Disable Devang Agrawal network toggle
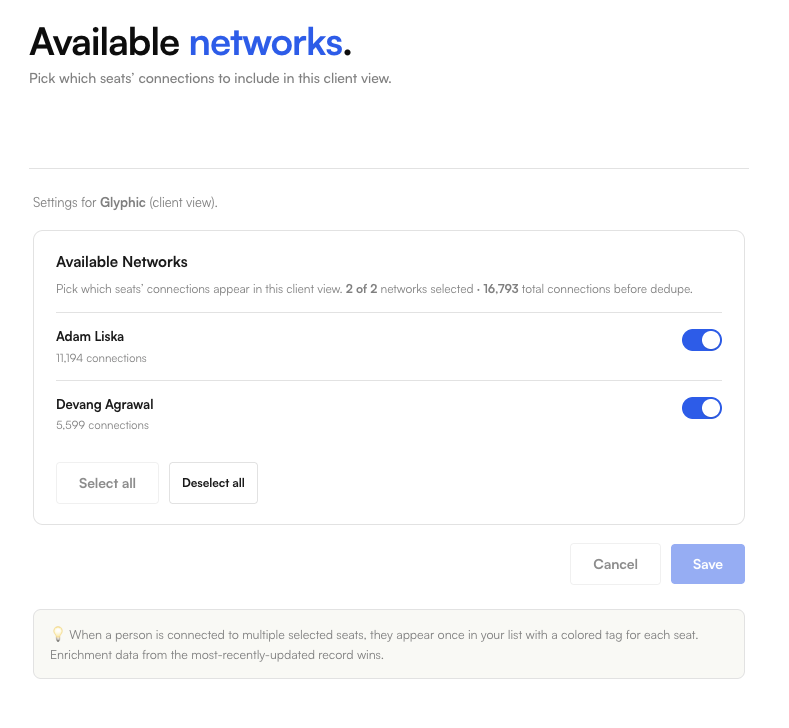Image resolution: width=789 pixels, height=728 pixels. click(x=701, y=408)
